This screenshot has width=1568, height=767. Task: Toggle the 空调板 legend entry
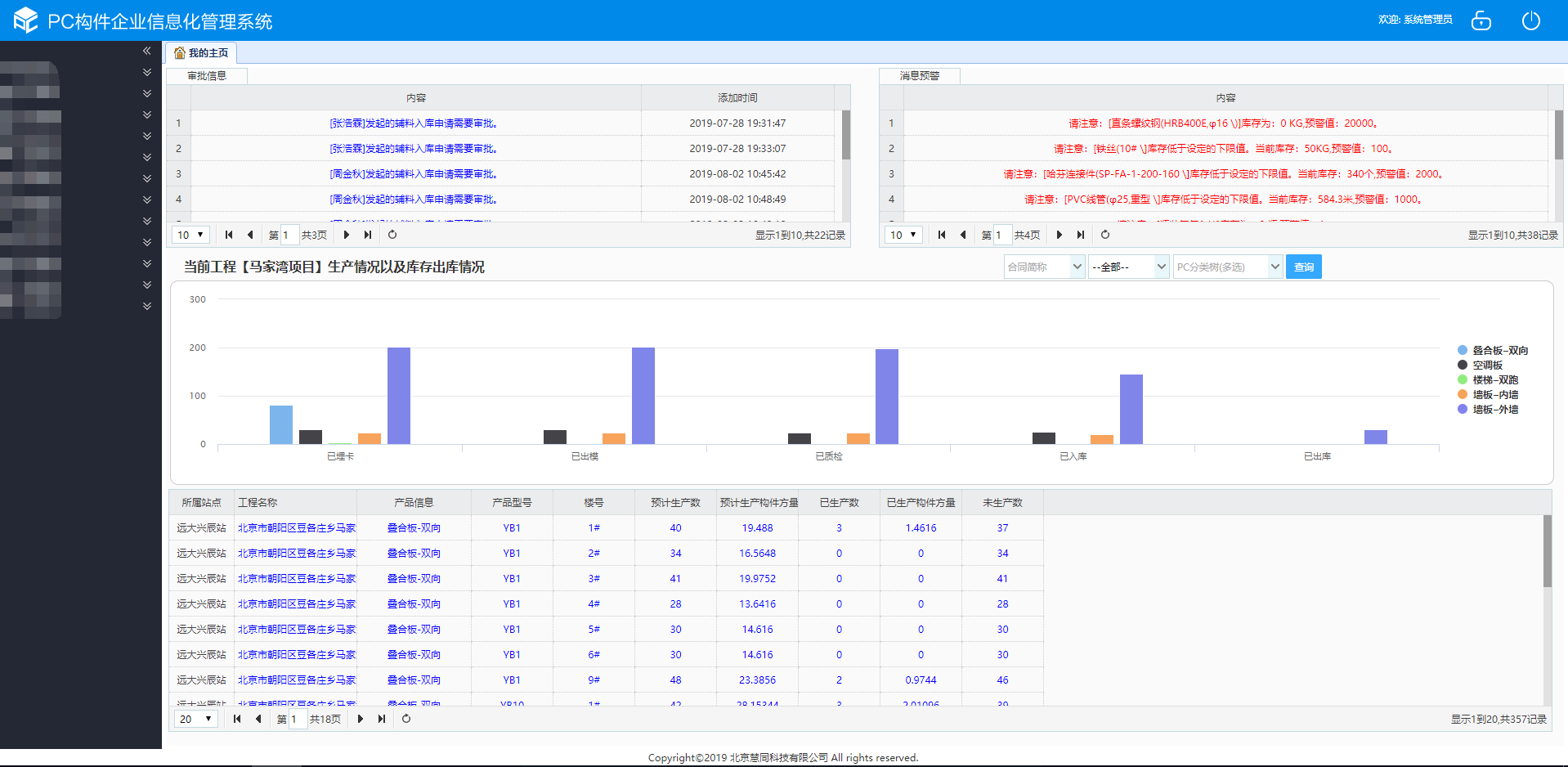1487,365
